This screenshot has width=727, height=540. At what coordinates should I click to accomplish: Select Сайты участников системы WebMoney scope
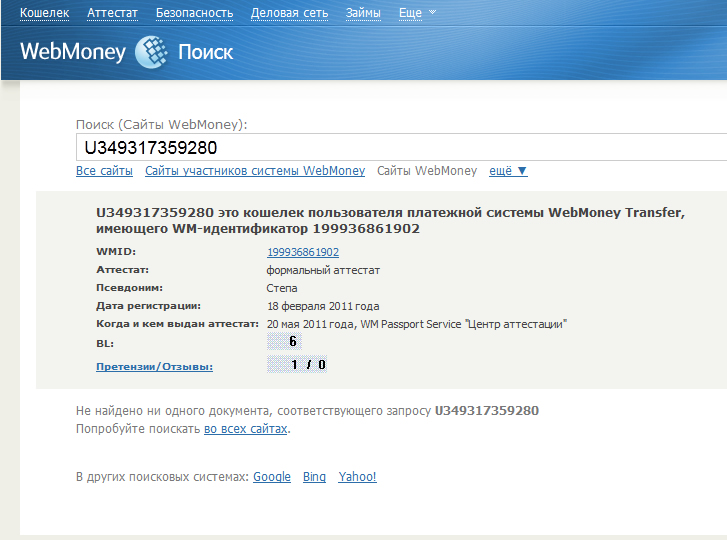click(255, 171)
